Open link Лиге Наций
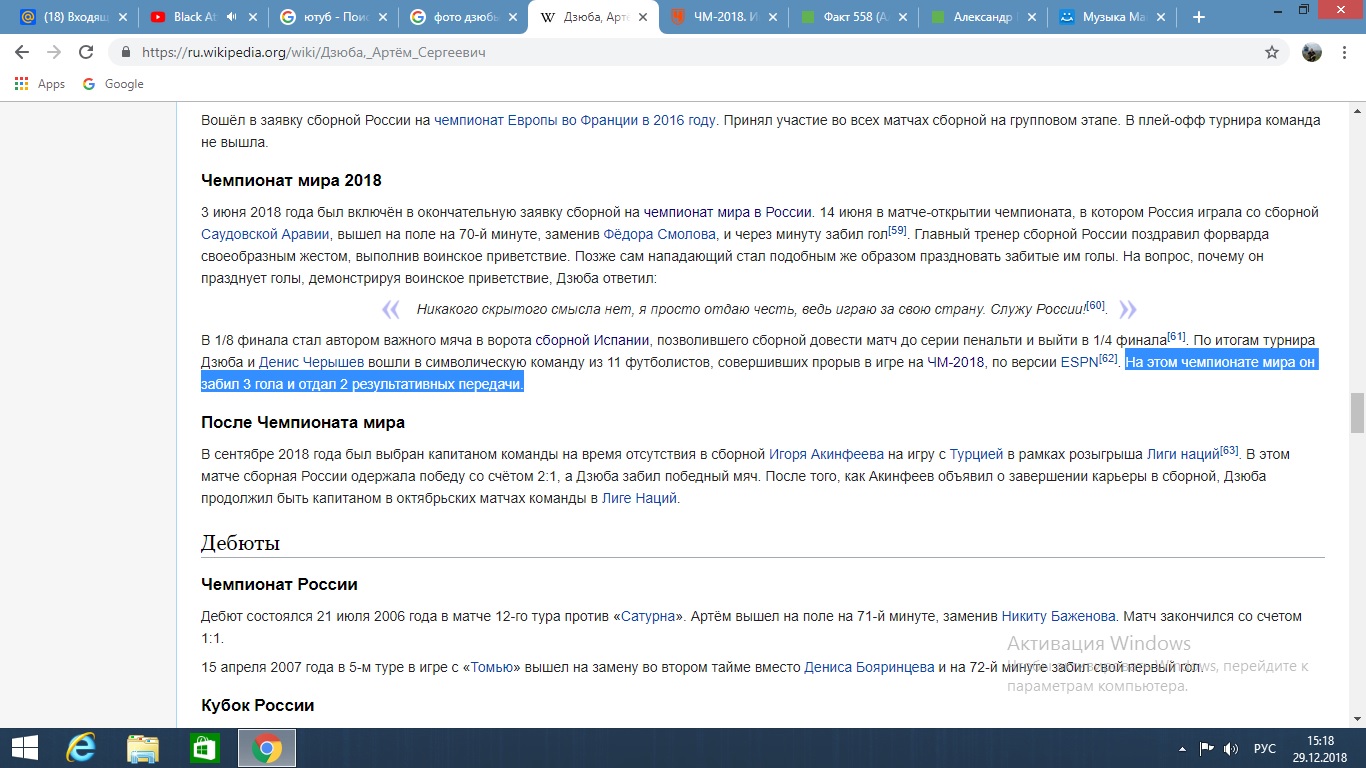Image resolution: width=1366 pixels, height=768 pixels. click(x=639, y=498)
